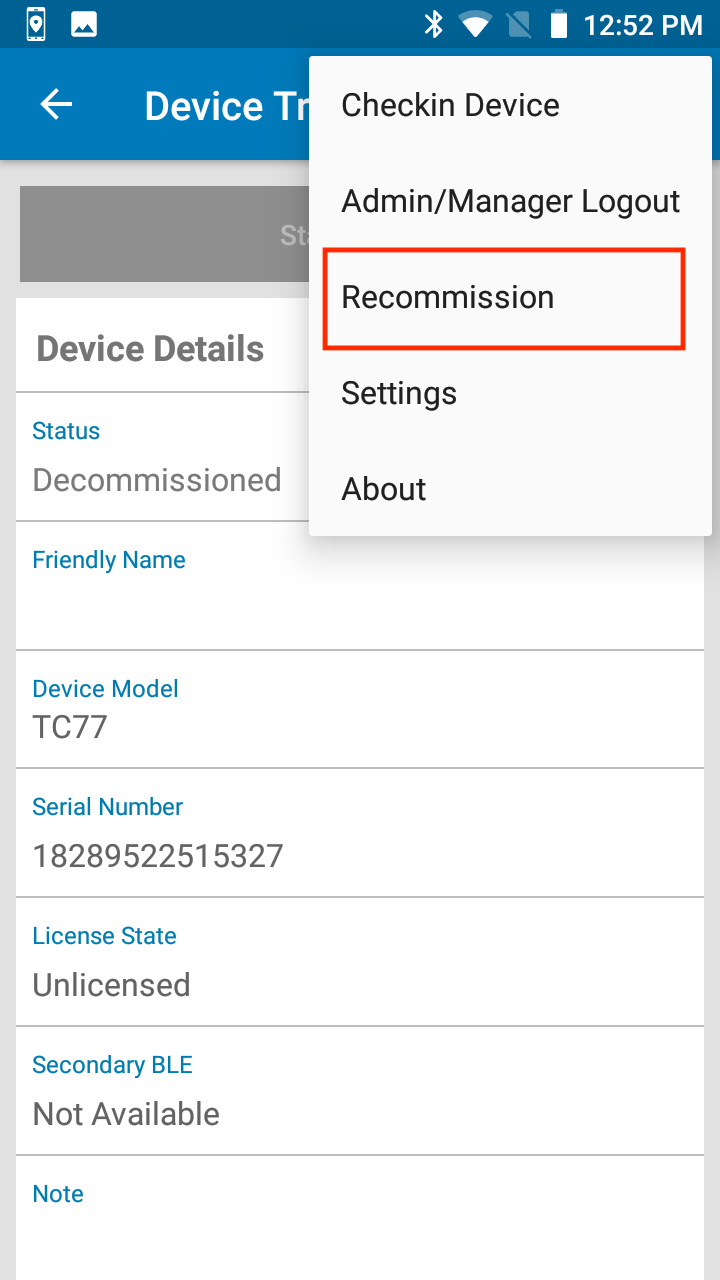Tap the Serial Number row
Image resolution: width=720 pixels, height=1280 pixels.
(x=360, y=833)
